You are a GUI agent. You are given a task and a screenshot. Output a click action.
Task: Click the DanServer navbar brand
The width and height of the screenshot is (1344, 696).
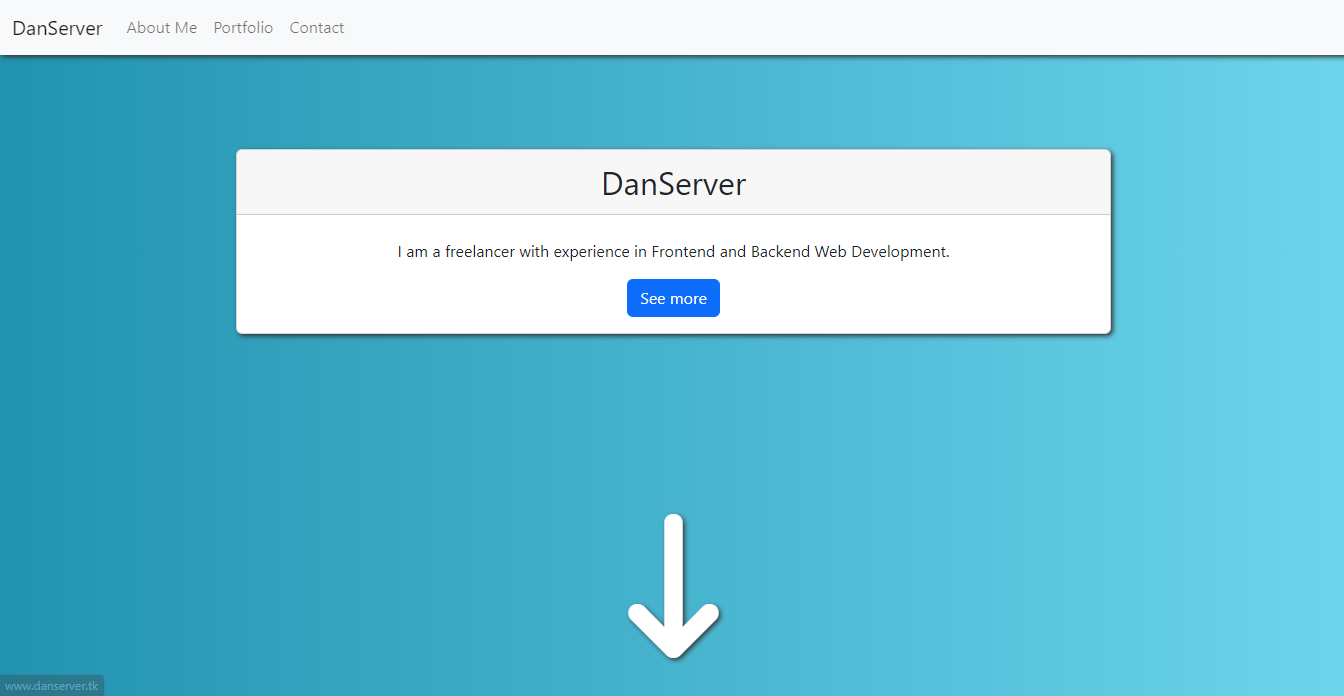click(x=57, y=28)
